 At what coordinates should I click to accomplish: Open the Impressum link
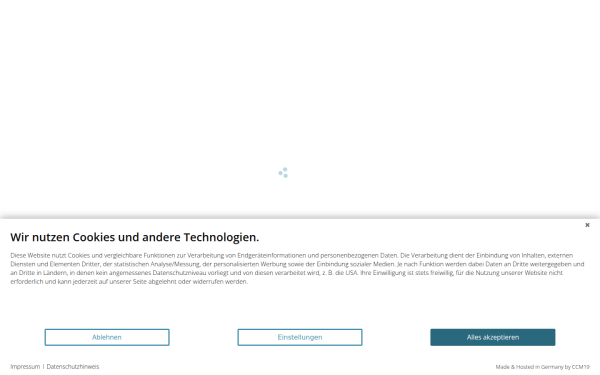(x=25, y=367)
